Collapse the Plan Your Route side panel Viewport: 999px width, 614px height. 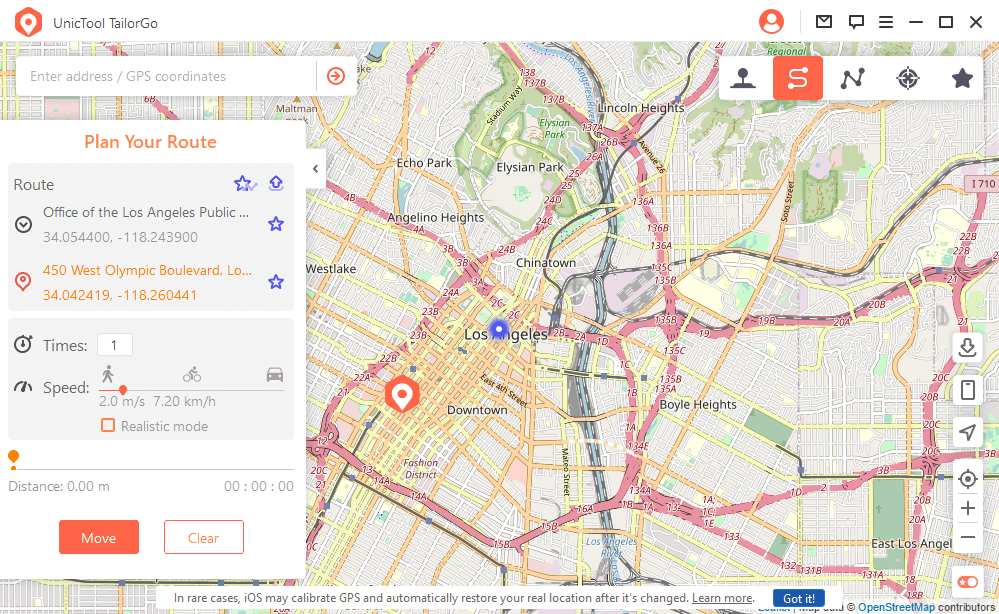315,169
